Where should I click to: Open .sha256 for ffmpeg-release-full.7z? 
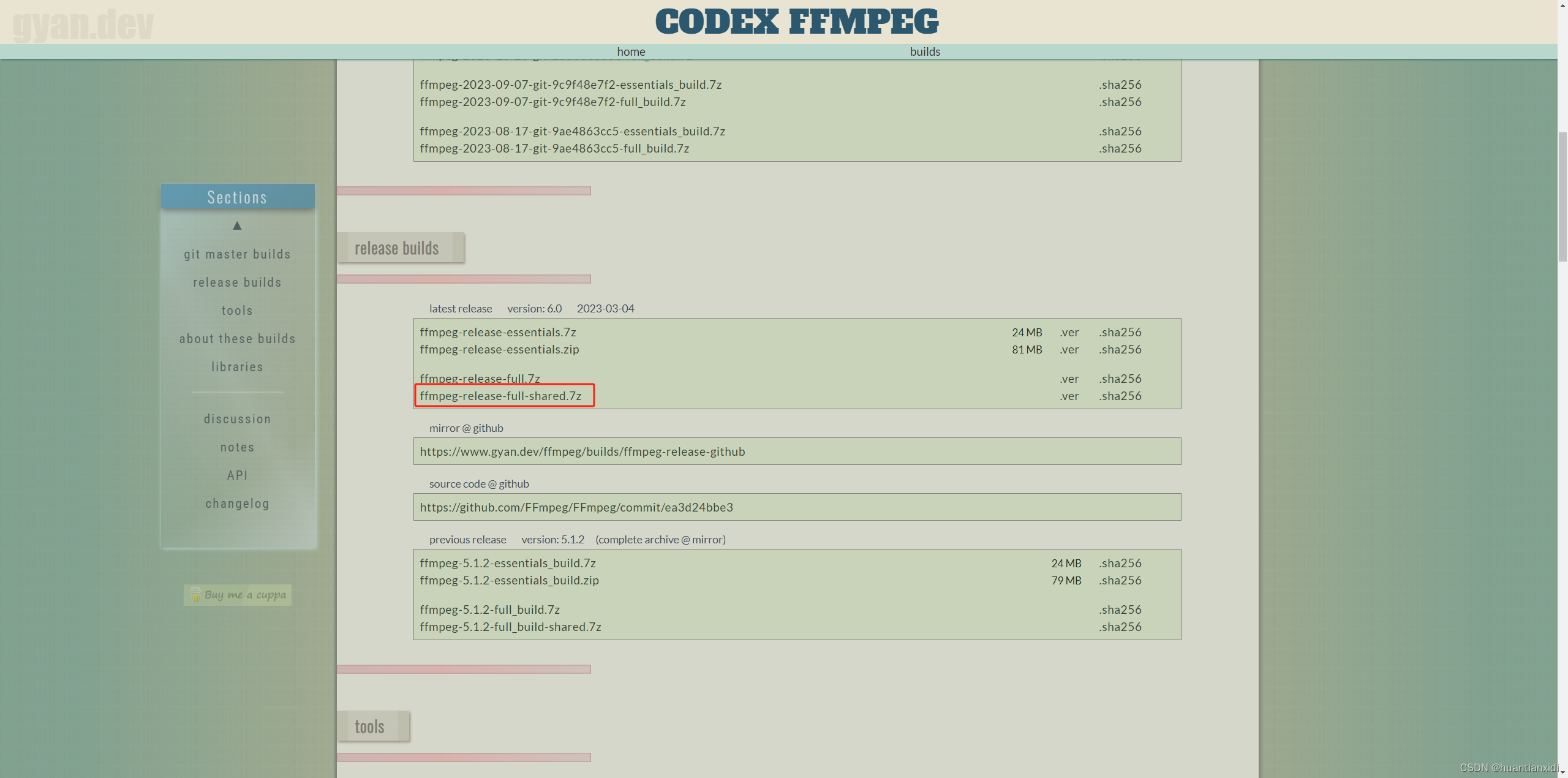1120,379
